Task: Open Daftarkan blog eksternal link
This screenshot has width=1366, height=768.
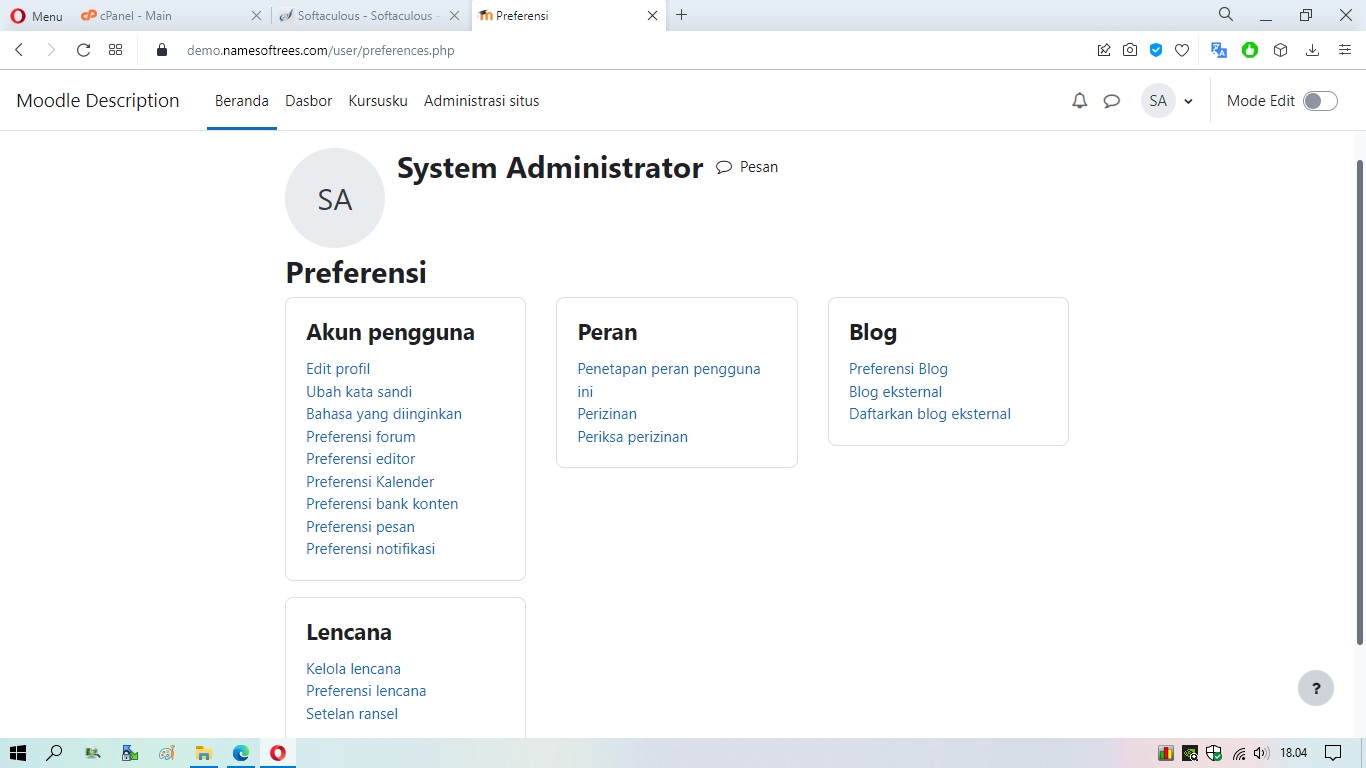Action: coord(930,414)
